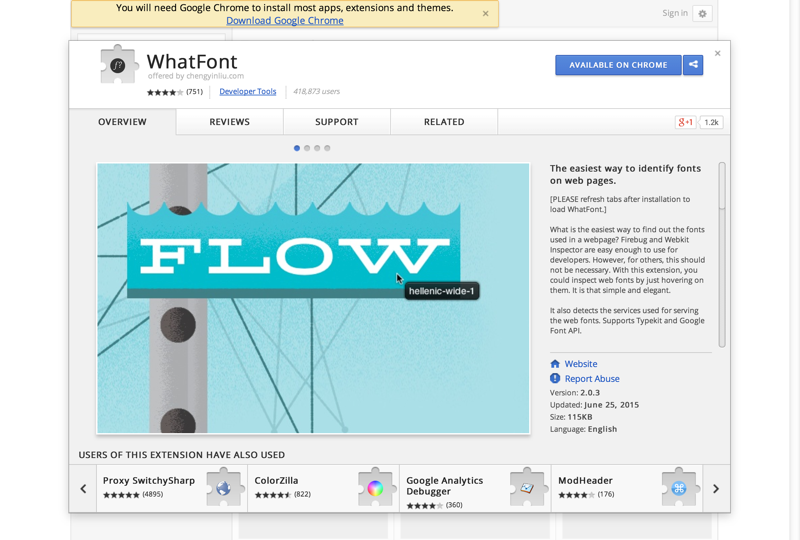The image size is (800, 540).
Task: Click the Google +1 button
Action: click(x=685, y=122)
